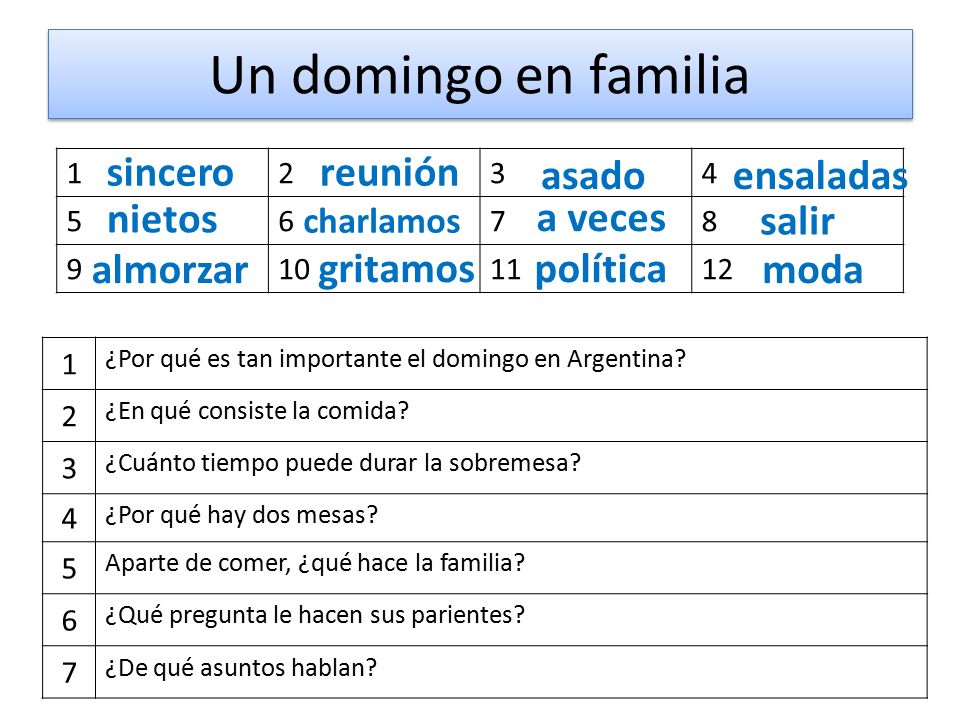Select the word 'reunión' in cell 2
This screenshot has height=720, width=960.
coord(389,173)
